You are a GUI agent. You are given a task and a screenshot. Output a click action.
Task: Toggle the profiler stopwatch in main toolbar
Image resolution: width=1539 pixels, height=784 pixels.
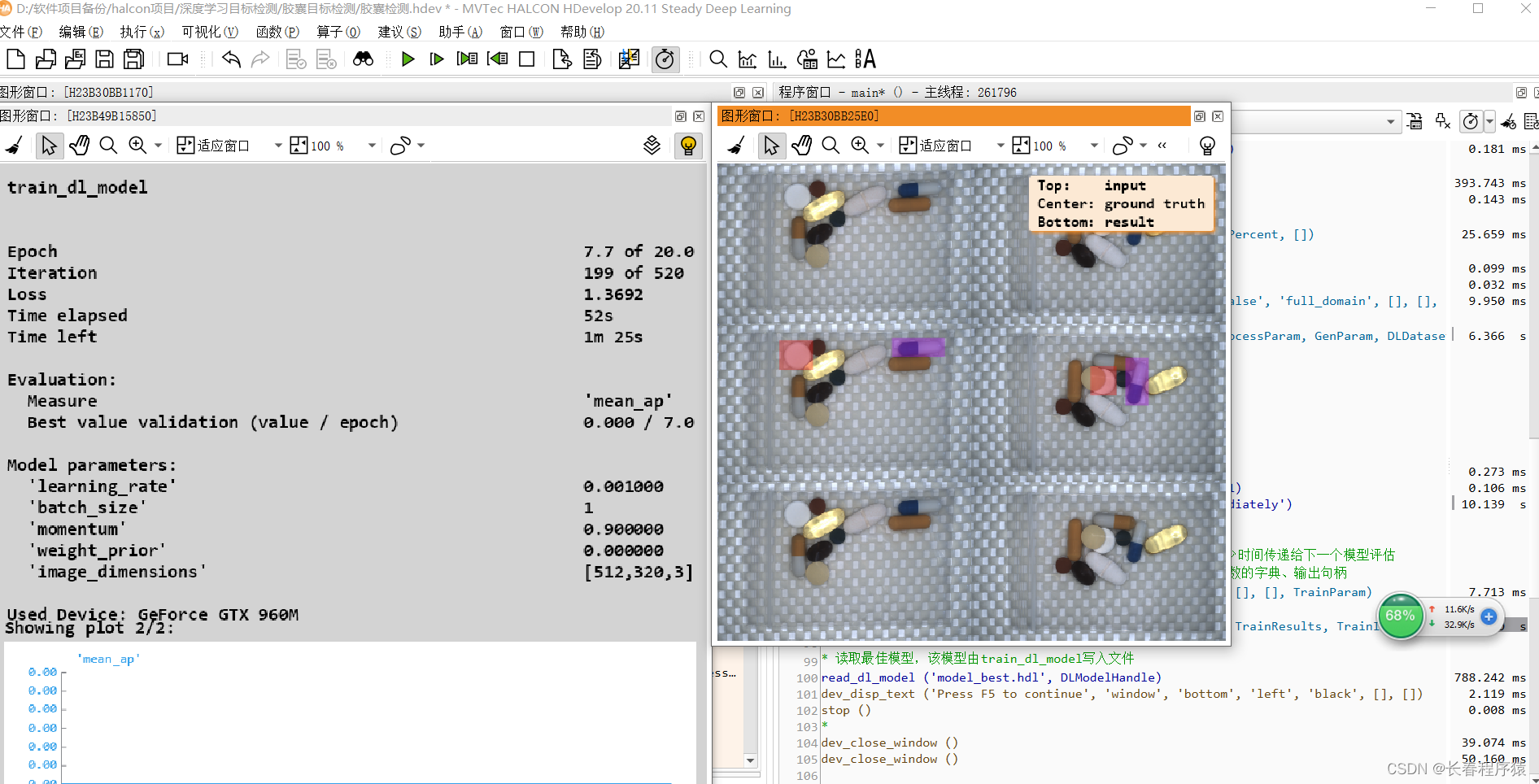665,59
